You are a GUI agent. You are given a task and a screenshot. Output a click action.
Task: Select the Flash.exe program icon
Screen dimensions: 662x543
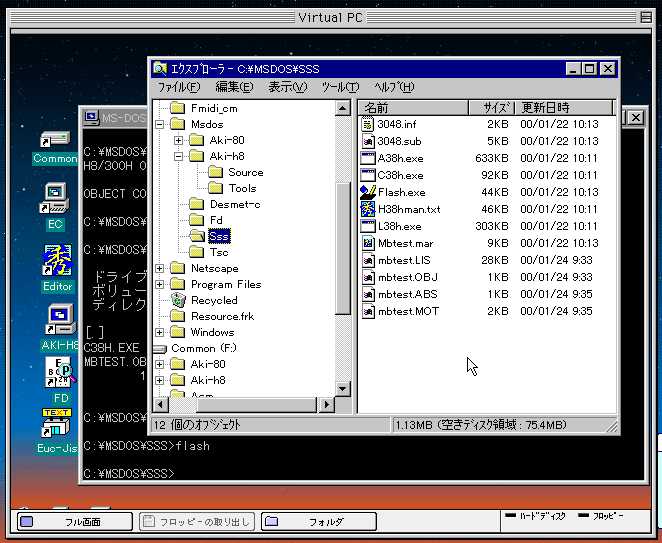point(368,192)
